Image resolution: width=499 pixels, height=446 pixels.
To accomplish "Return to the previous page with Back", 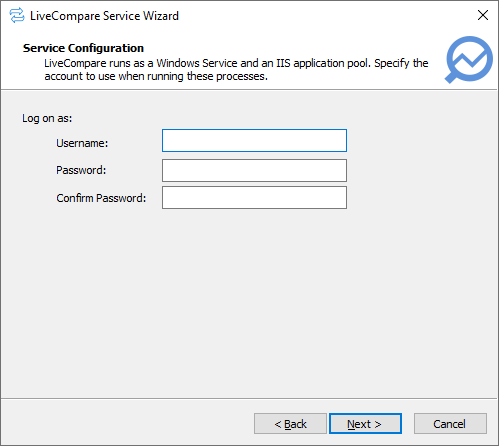I will 290,424.
